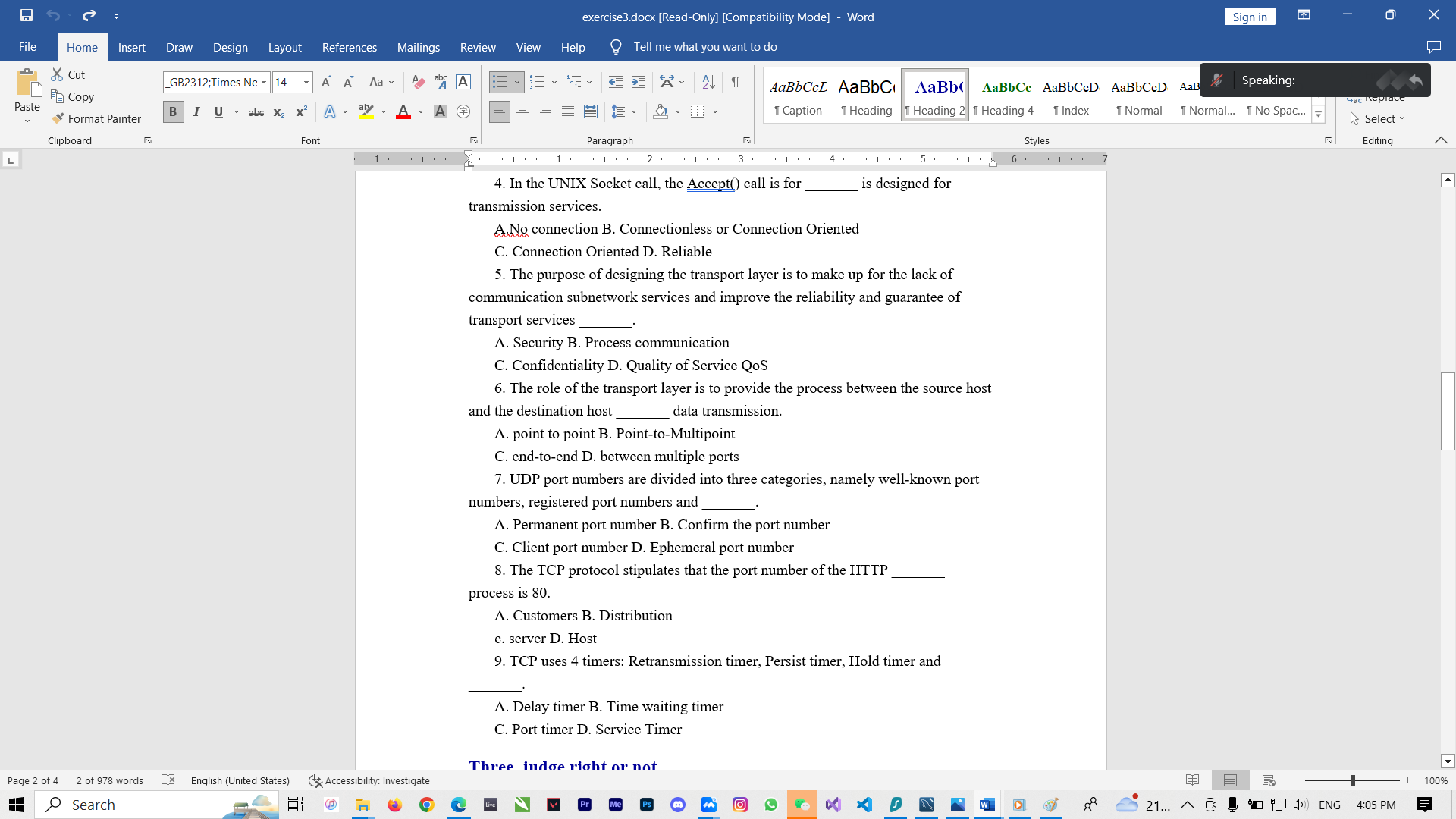Screen dimensions: 1456x819
Task: Open the Select dropdown in Editing
Action: 1378,119
